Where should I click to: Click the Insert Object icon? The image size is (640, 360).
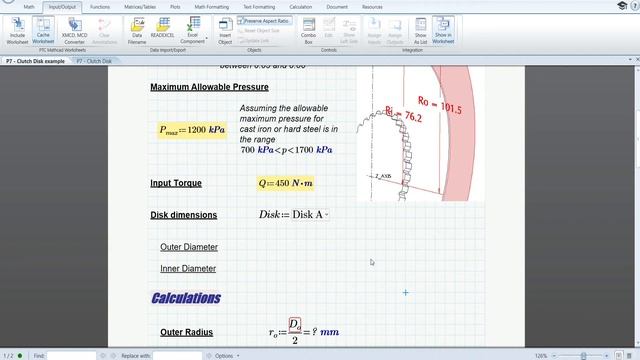click(225, 30)
